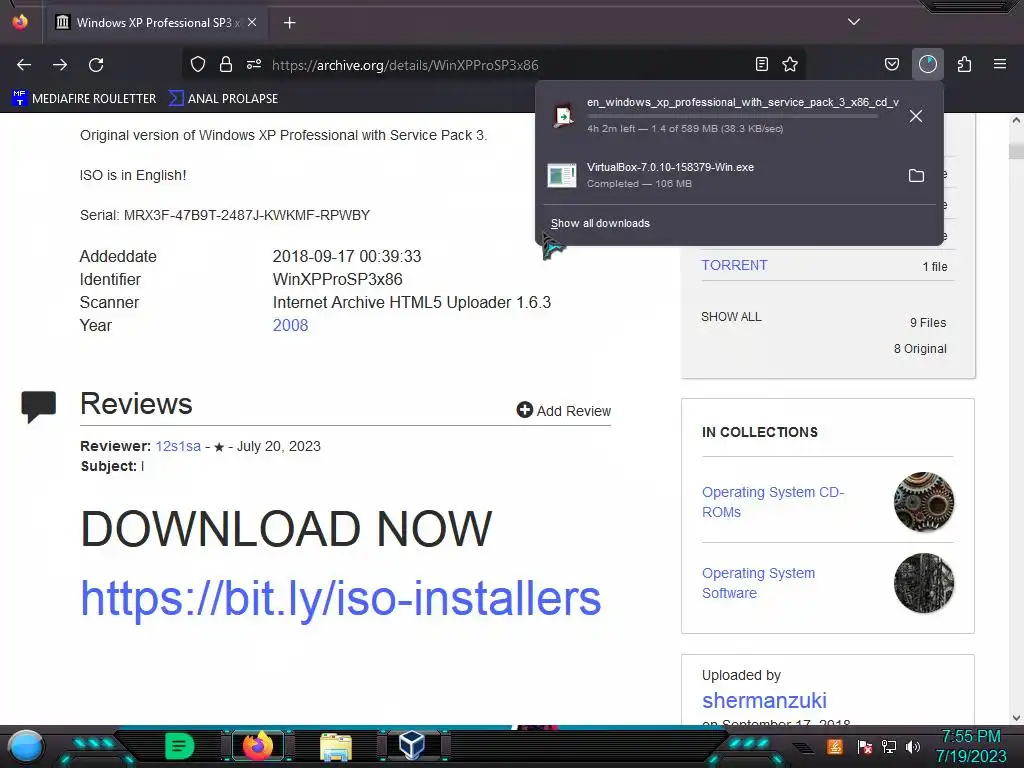Open the Action Center flag tray icon
The image size is (1024, 768).
point(865,746)
